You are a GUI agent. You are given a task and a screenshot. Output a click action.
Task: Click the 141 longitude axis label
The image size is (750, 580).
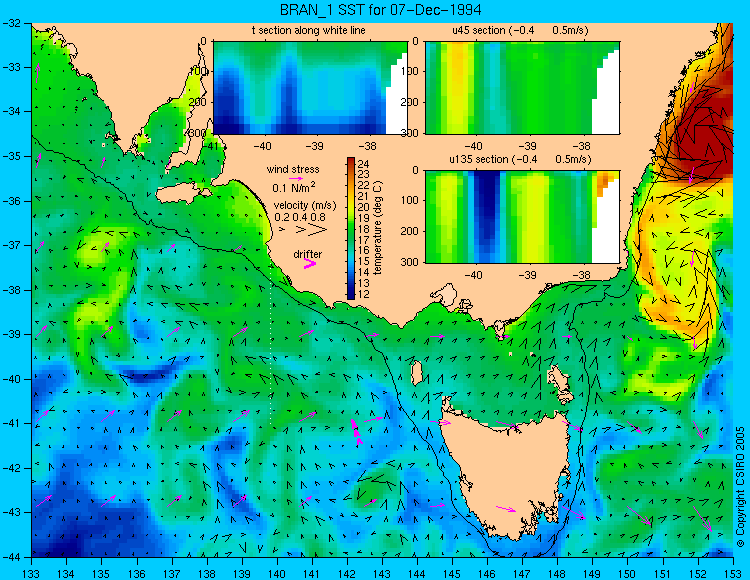click(x=312, y=574)
